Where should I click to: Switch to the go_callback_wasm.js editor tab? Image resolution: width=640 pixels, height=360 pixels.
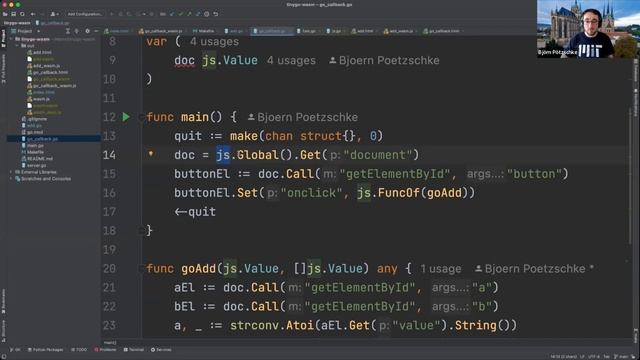pyautogui.click(x=163, y=31)
